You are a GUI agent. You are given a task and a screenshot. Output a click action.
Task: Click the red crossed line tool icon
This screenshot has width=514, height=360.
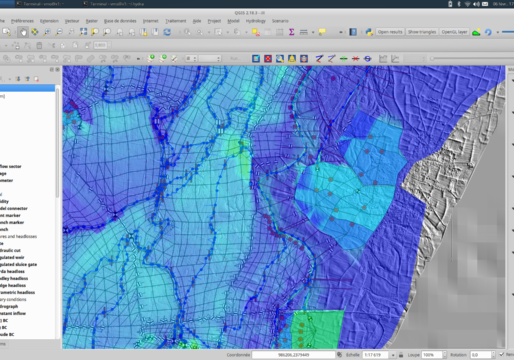coord(355,59)
